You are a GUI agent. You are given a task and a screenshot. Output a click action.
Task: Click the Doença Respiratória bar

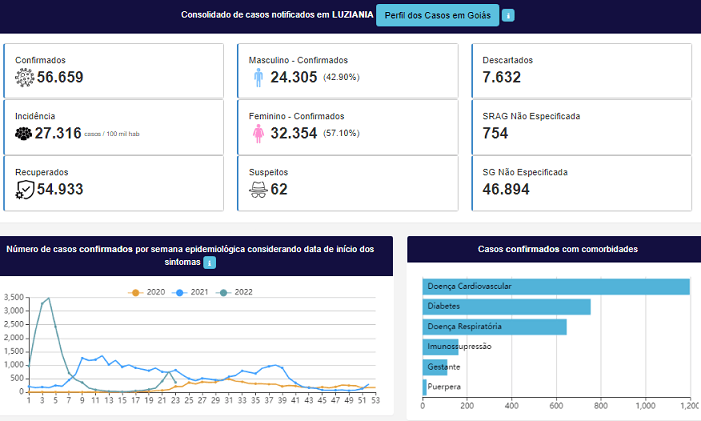494,327
